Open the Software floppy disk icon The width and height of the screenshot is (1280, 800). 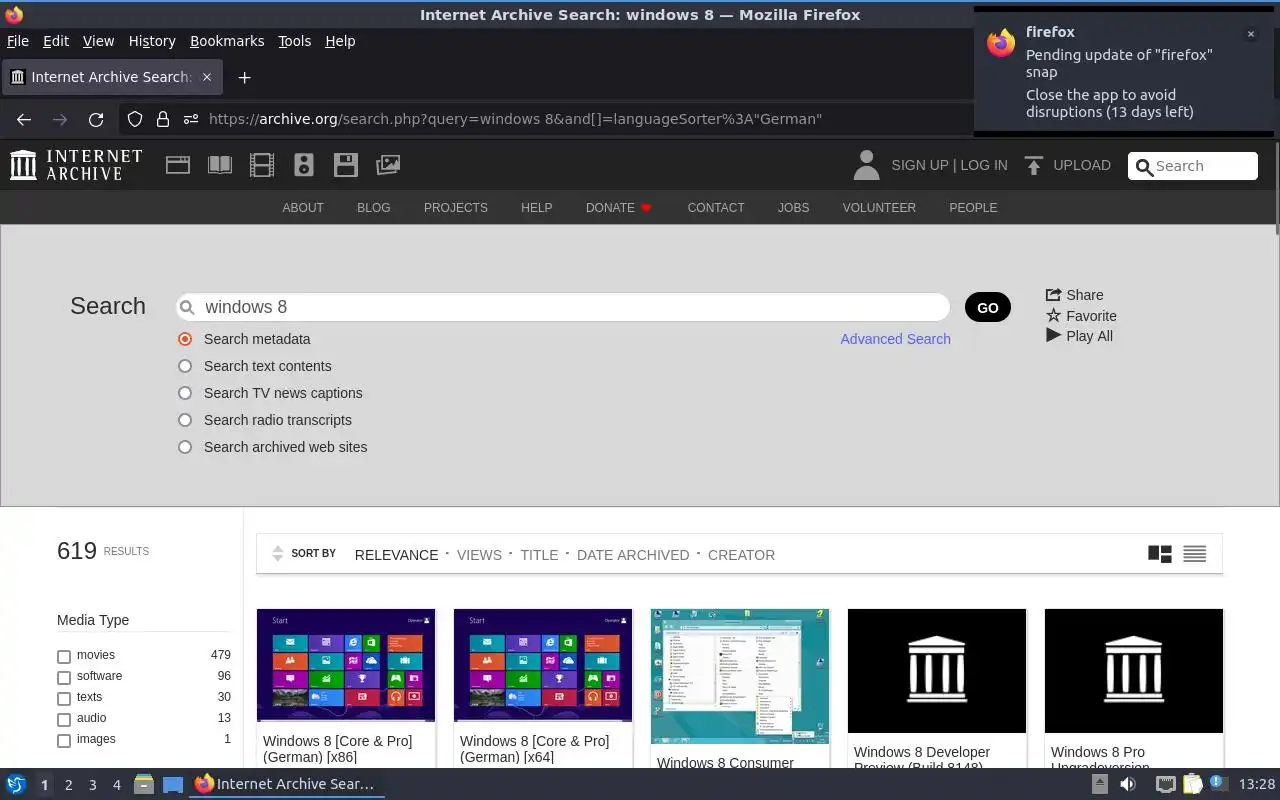pyautogui.click(x=346, y=165)
